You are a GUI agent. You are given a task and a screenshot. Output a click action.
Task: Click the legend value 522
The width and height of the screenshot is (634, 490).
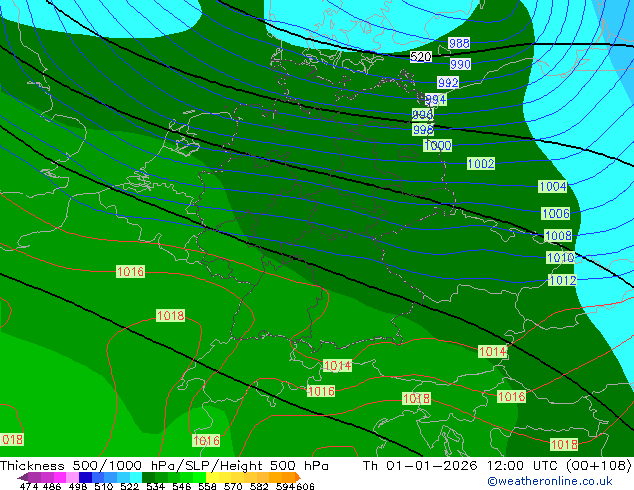click(x=129, y=486)
